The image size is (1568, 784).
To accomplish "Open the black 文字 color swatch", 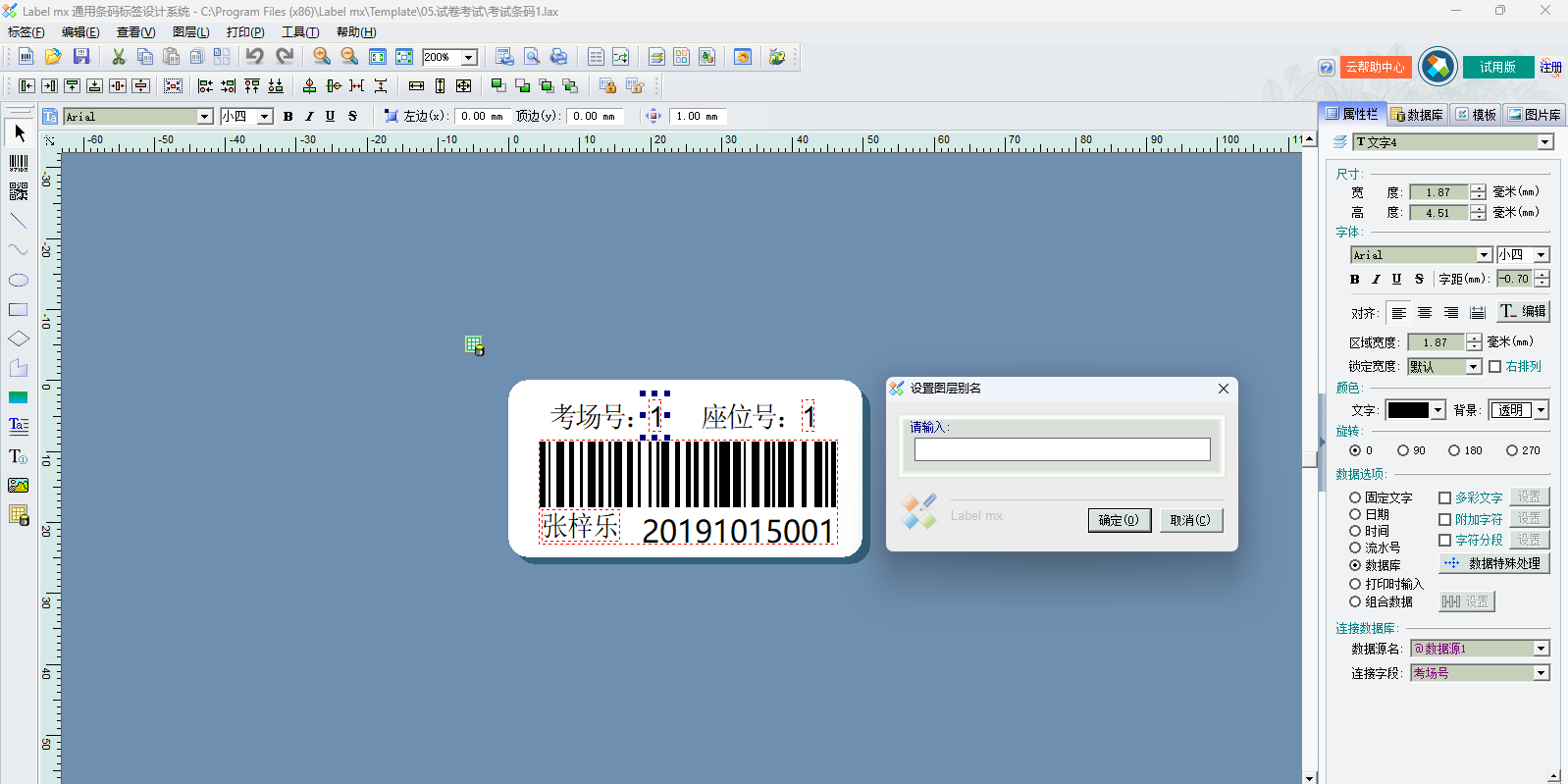I will coord(1415,410).
